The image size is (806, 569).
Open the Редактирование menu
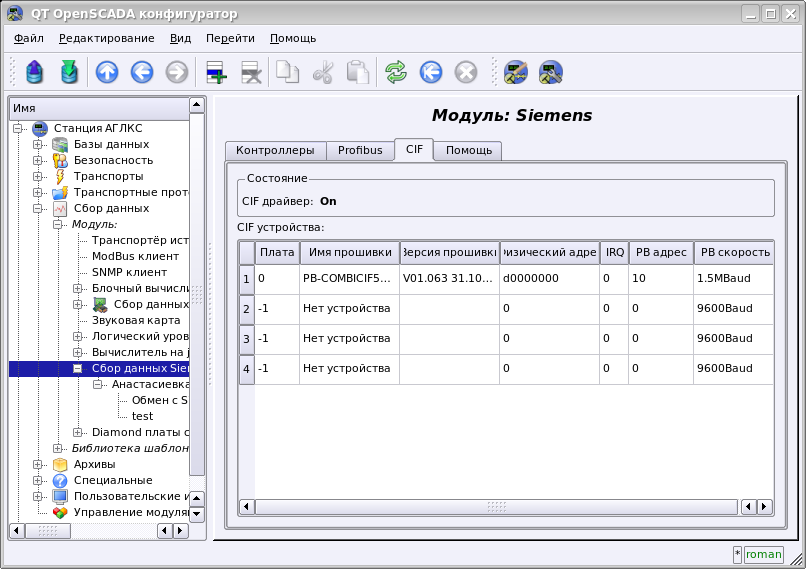[x=106, y=38]
